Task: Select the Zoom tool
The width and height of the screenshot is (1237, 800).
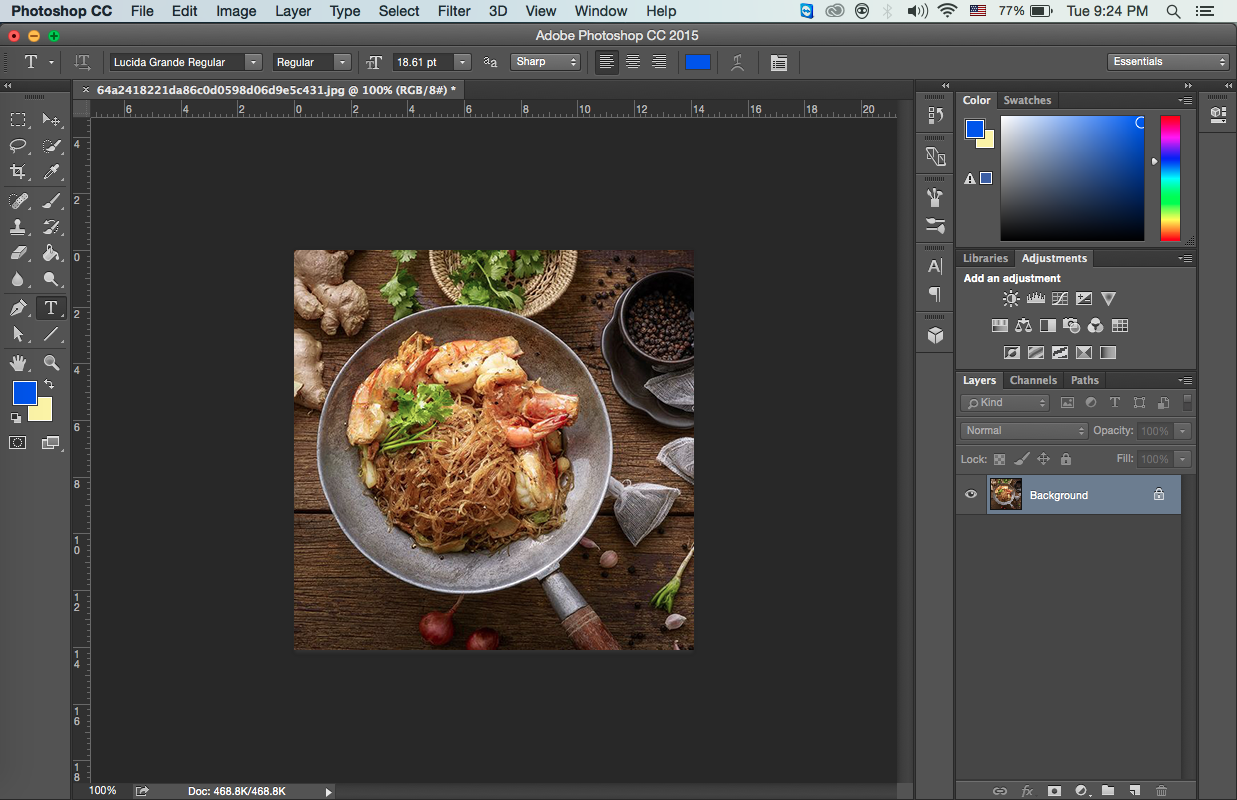Action: click(51, 363)
